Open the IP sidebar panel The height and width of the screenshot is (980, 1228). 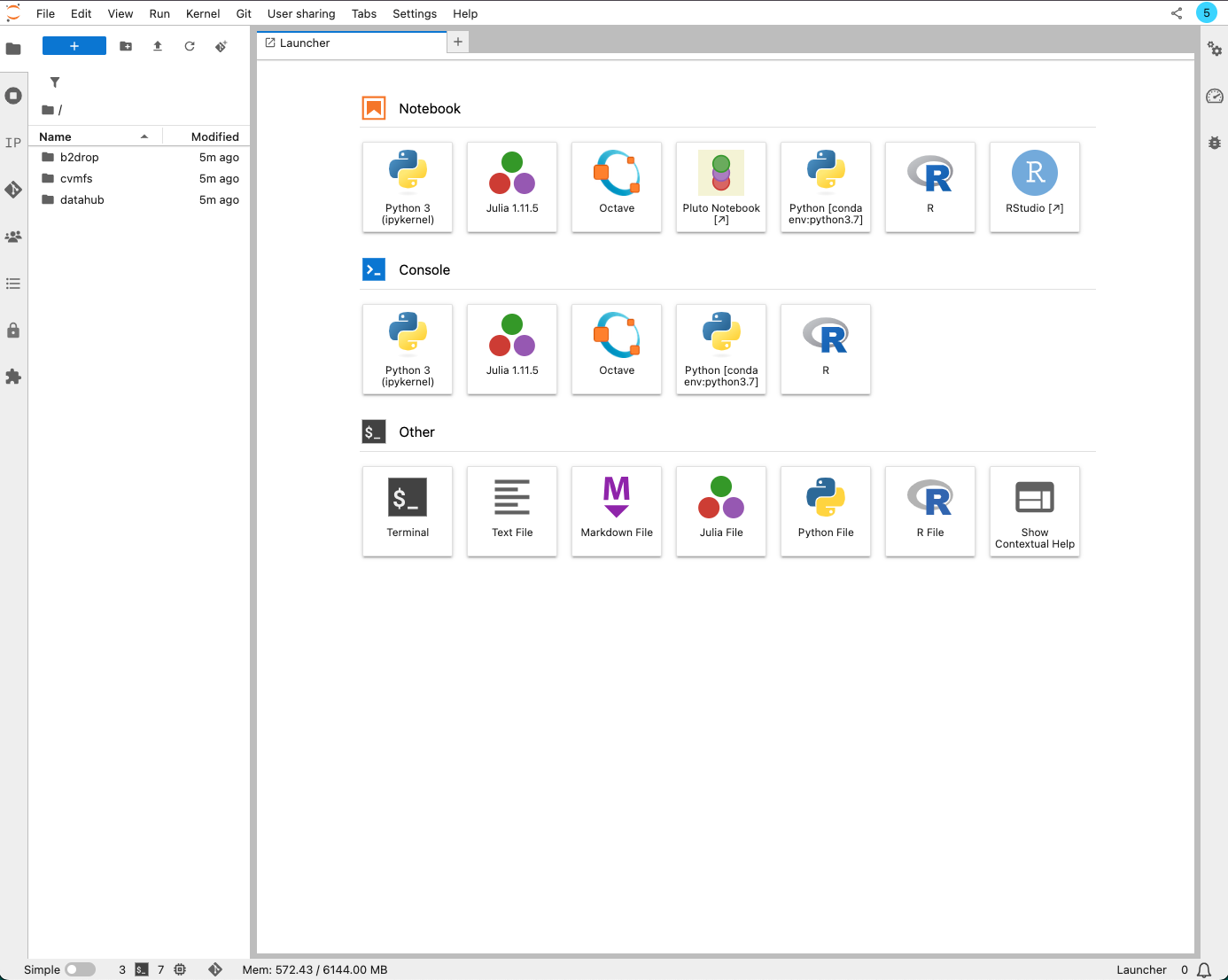pyautogui.click(x=13, y=143)
